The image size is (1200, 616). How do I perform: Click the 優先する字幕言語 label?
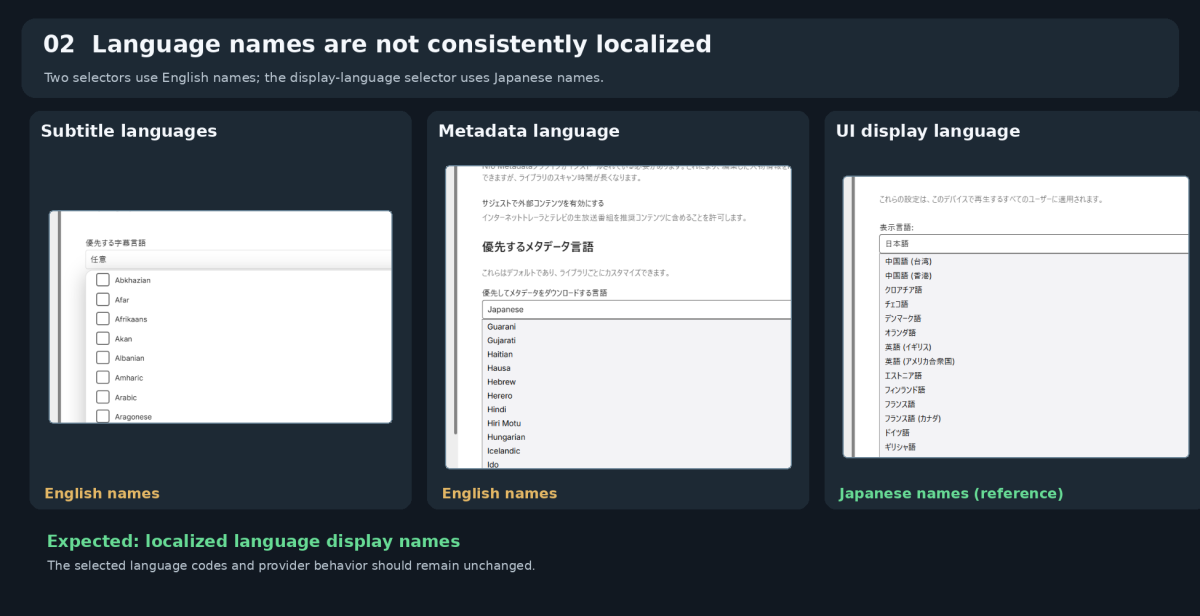click(116, 243)
